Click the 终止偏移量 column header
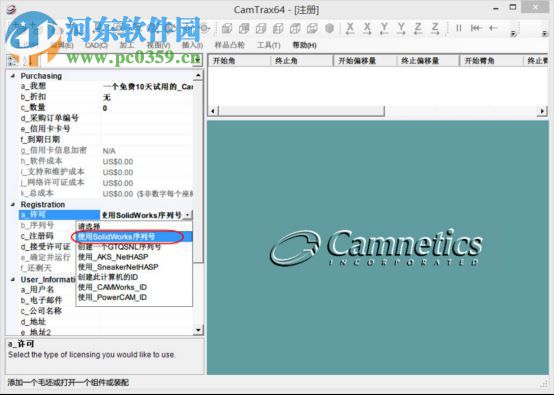The height and width of the screenshot is (395, 554). pos(428,61)
